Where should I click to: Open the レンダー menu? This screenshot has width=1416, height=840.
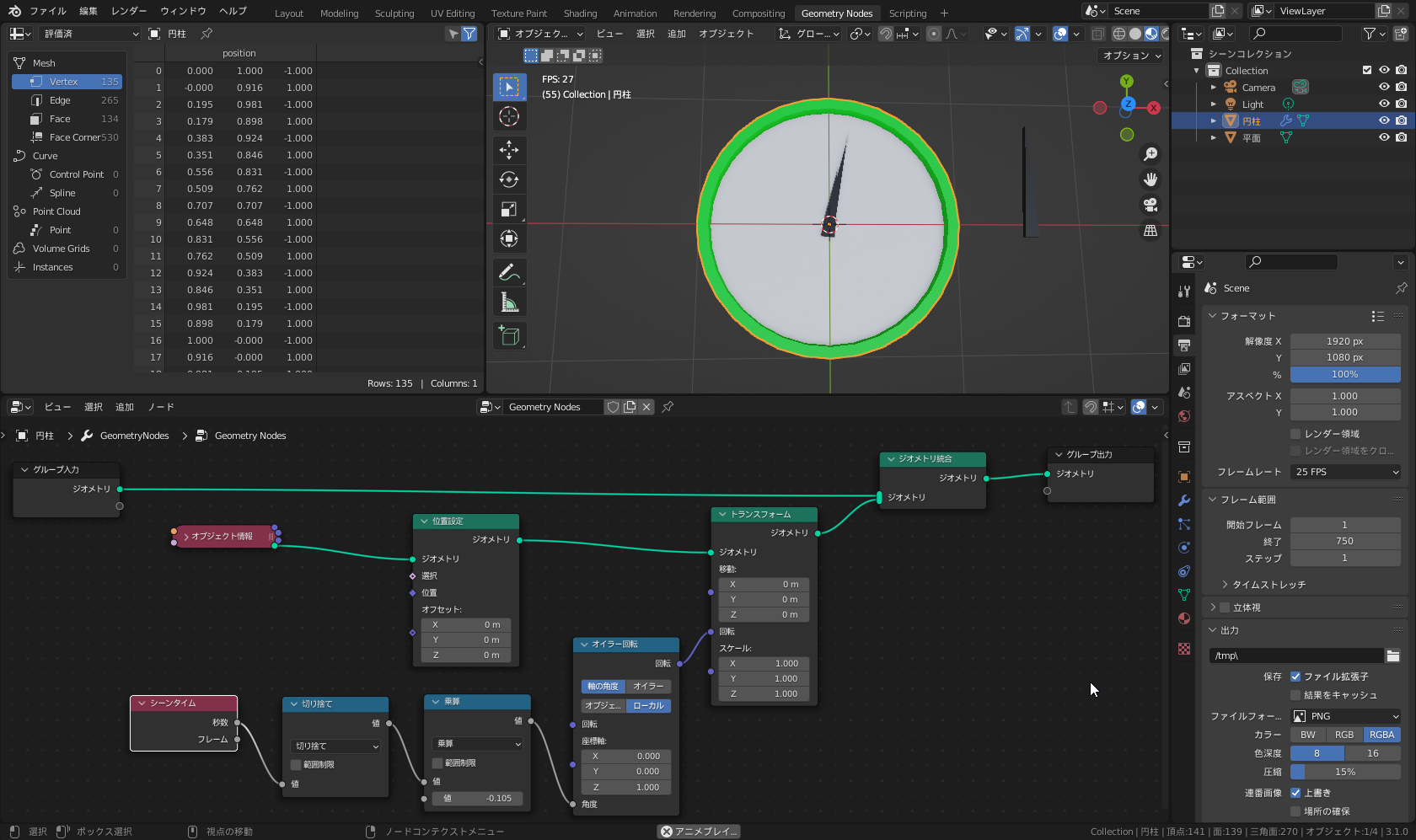pyautogui.click(x=129, y=11)
